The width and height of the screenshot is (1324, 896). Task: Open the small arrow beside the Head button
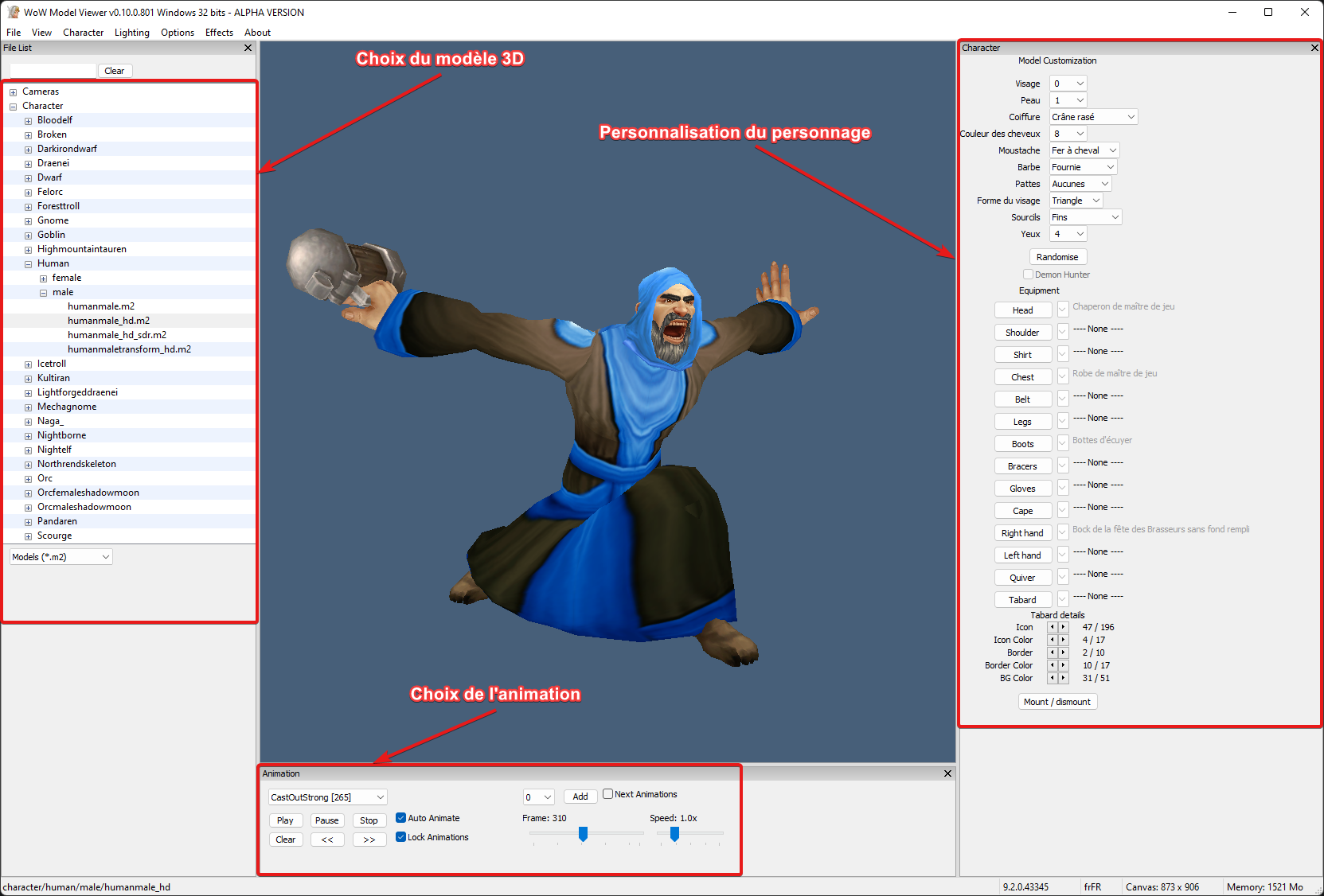click(x=1063, y=310)
